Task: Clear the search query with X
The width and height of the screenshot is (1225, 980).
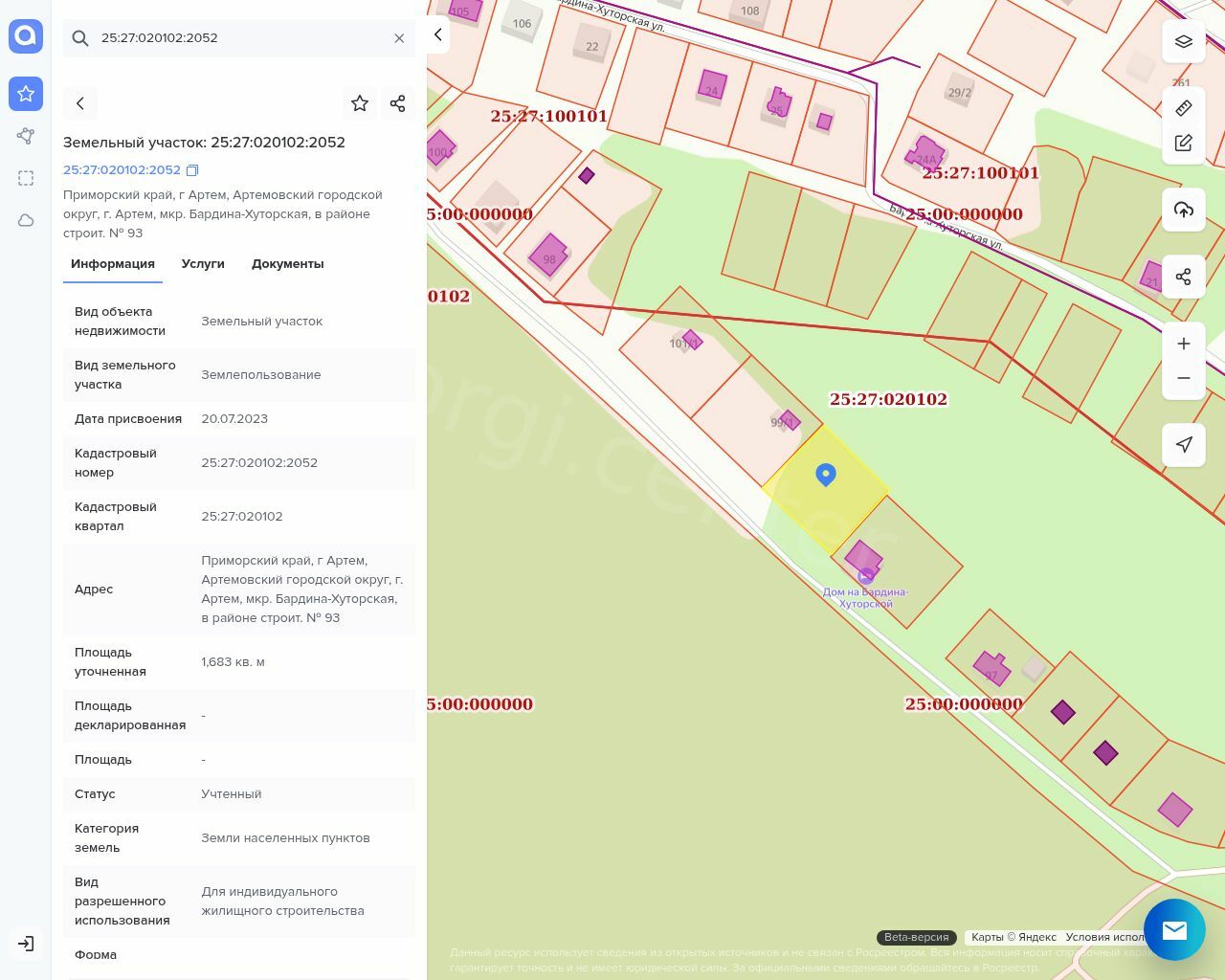Action: pyautogui.click(x=399, y=38)
